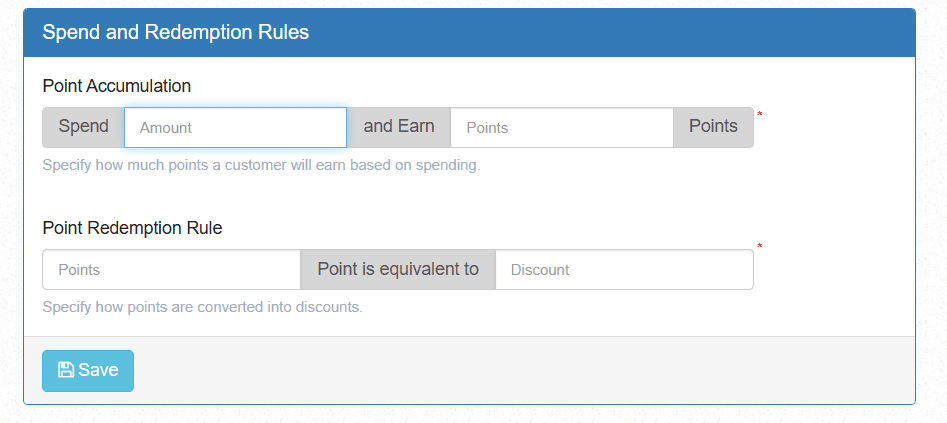
Task: Click the 'and Earn' addon label
Action: coord(399,128)
